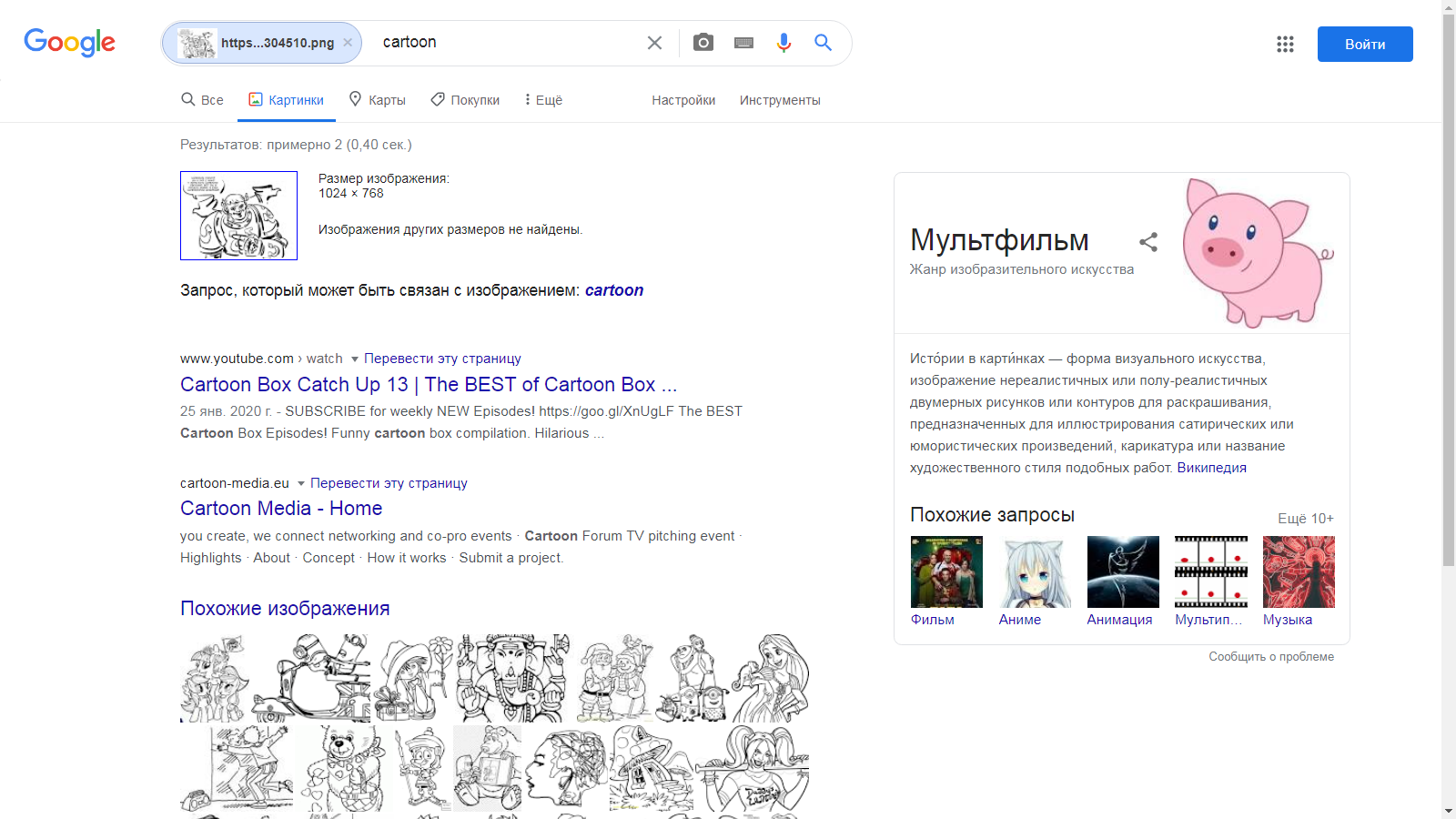This screenshot has height=819, width=1456.
Task: Share the Мультфильм knowledge panel
Action: click(1148, 241)
